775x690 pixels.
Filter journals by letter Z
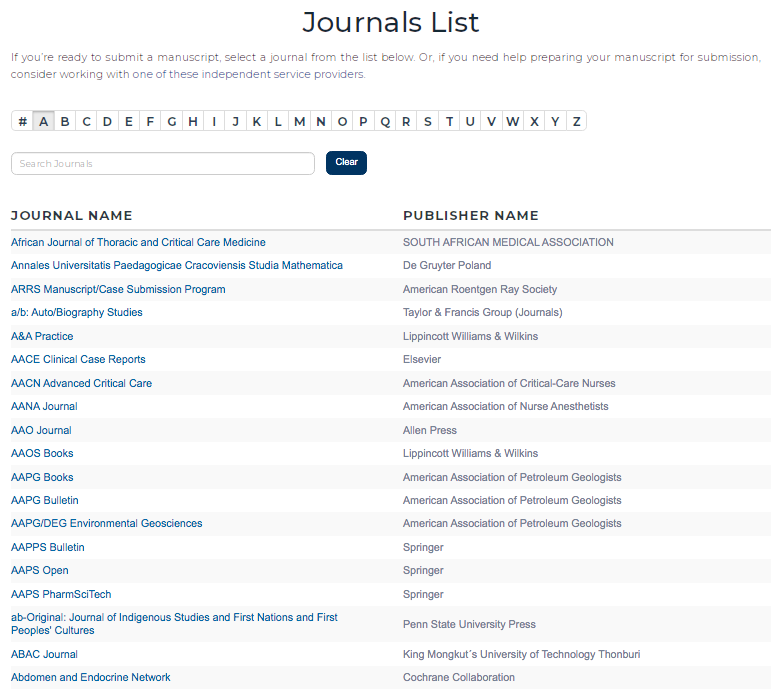pyautogui.click(x=576, y=121)
